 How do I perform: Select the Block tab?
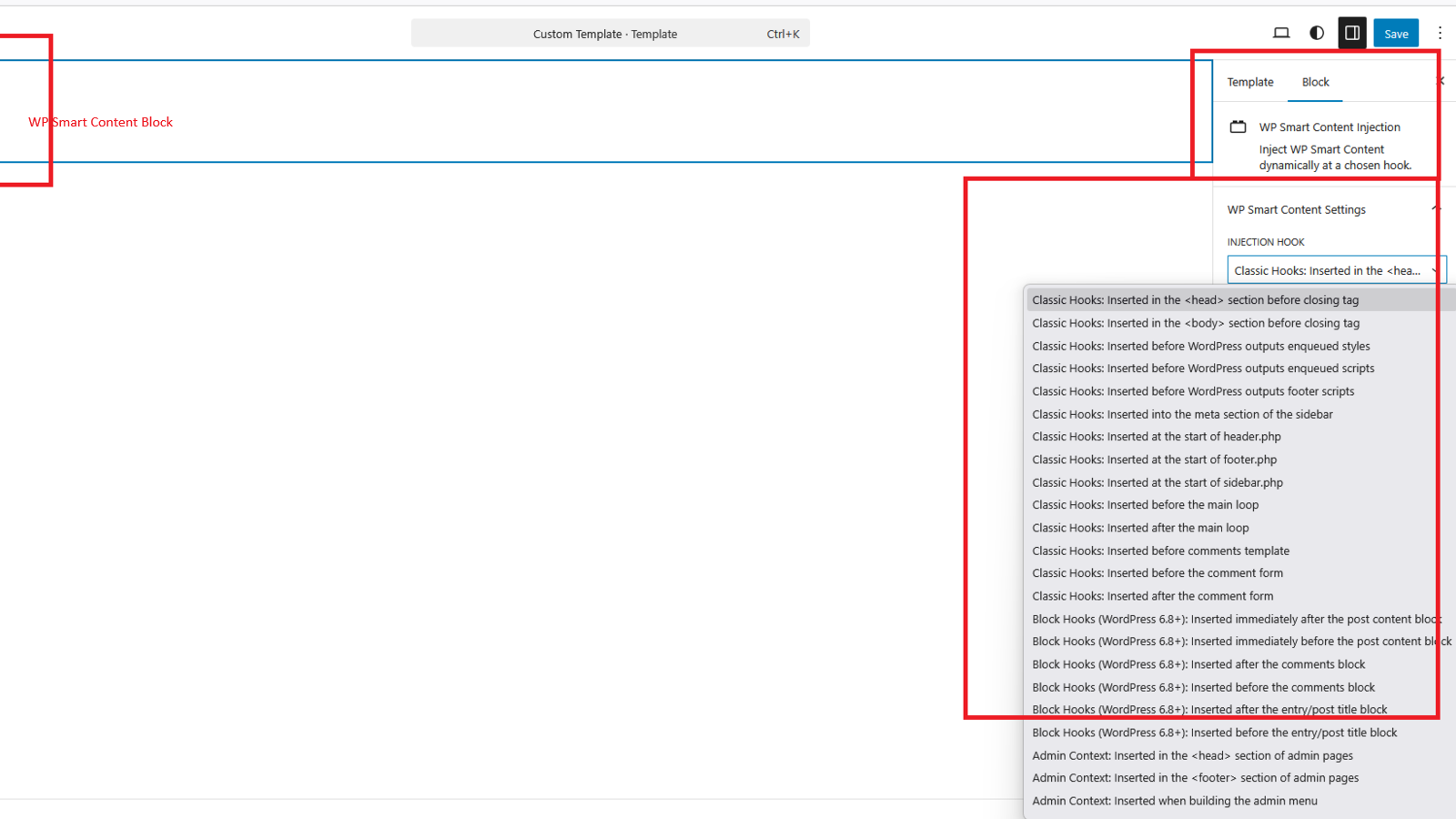coord(1314,82)
